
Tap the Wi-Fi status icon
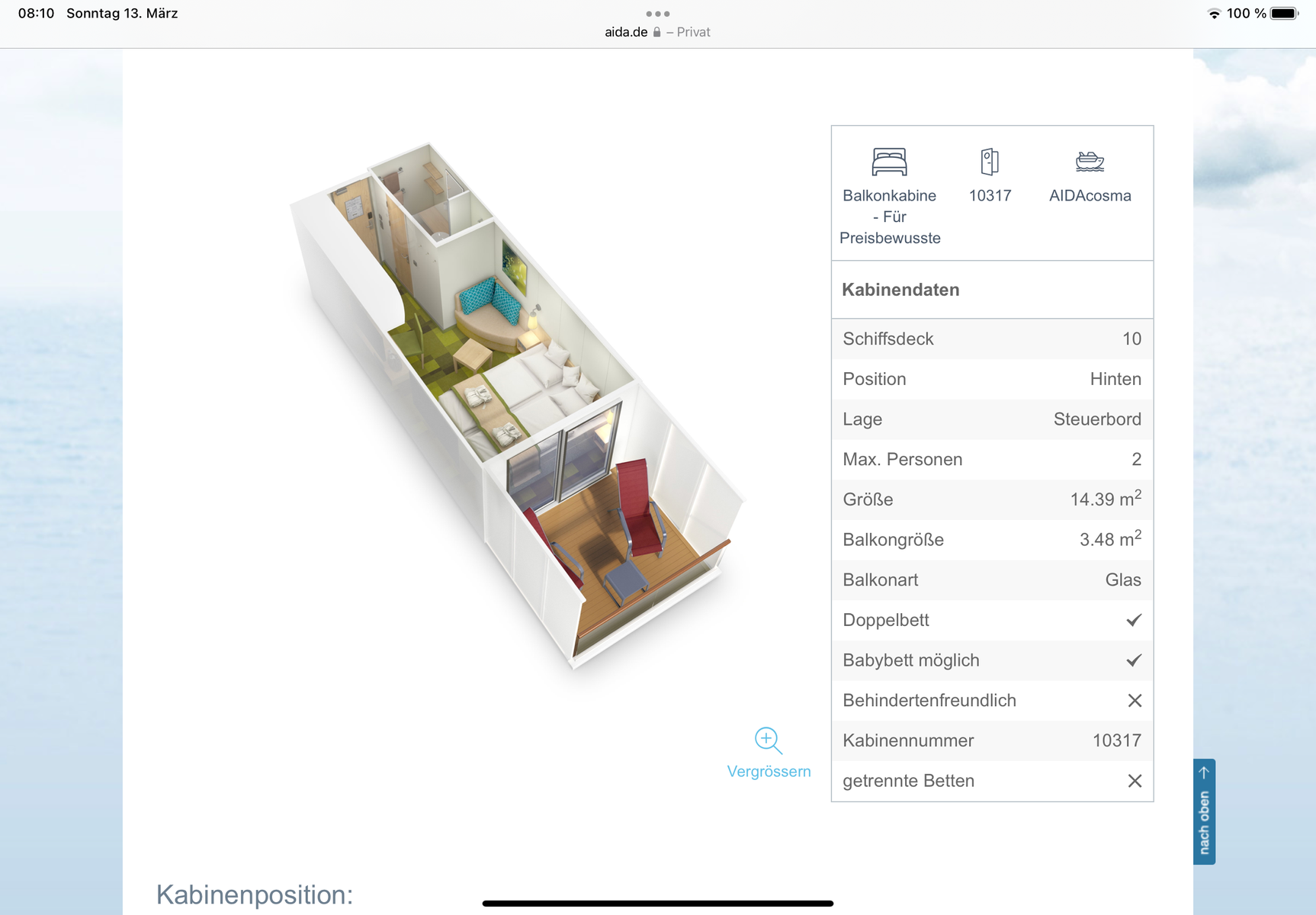(x=1214, y=14)
